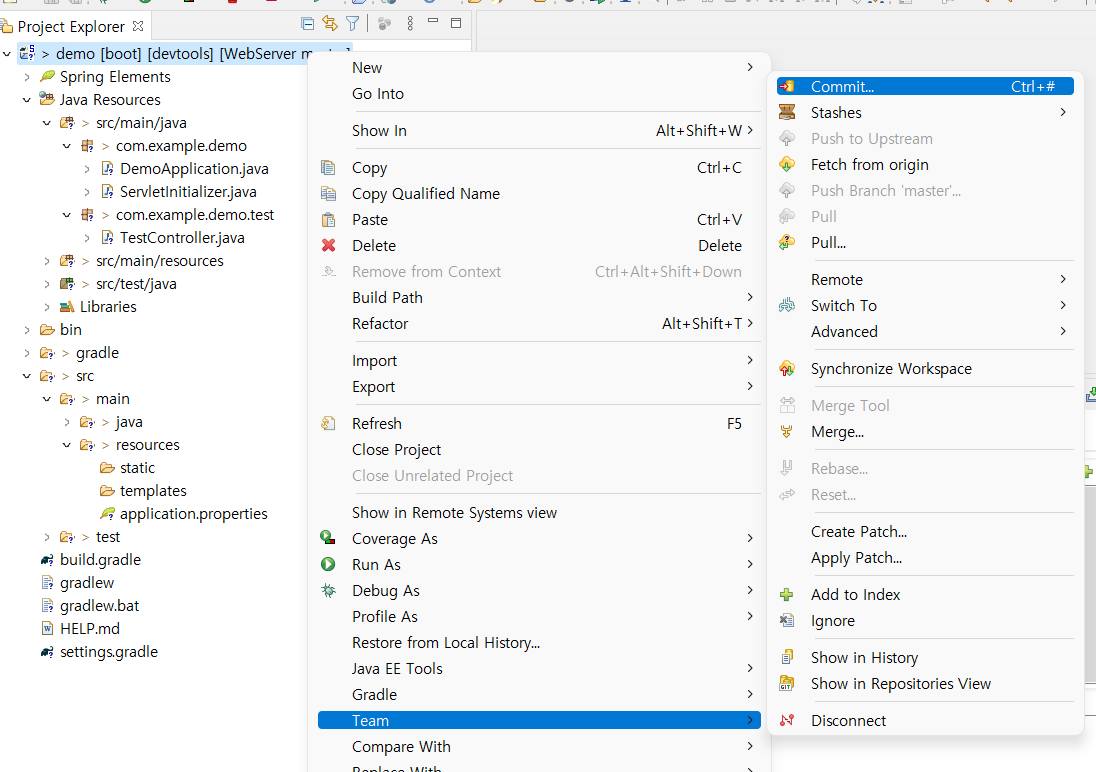Choose Go Into from context menu
This screenshot has height=772, width=1096.
539,94
